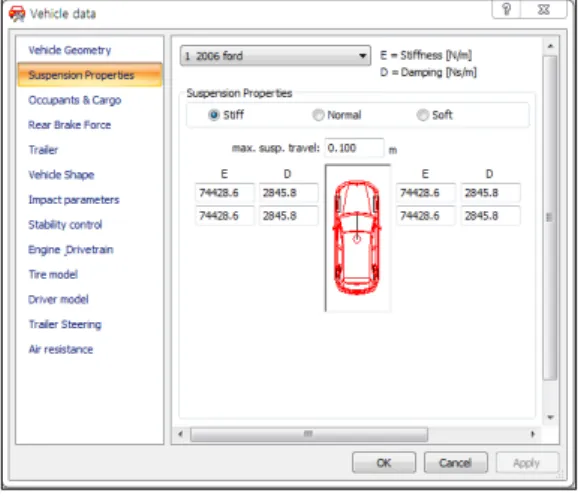Click the vertical scrollbar up arrow

coord(550,46)
